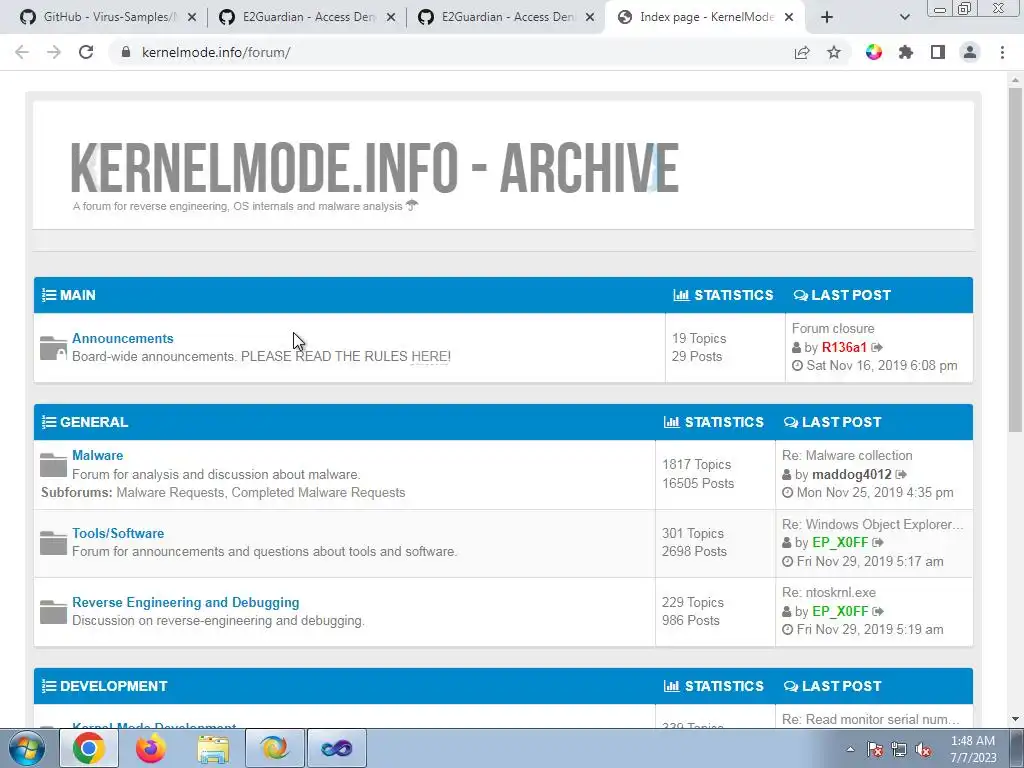The image size is (1024, 768).
Task: Click Chrome in the taskbar
Action: pos(89,748)
